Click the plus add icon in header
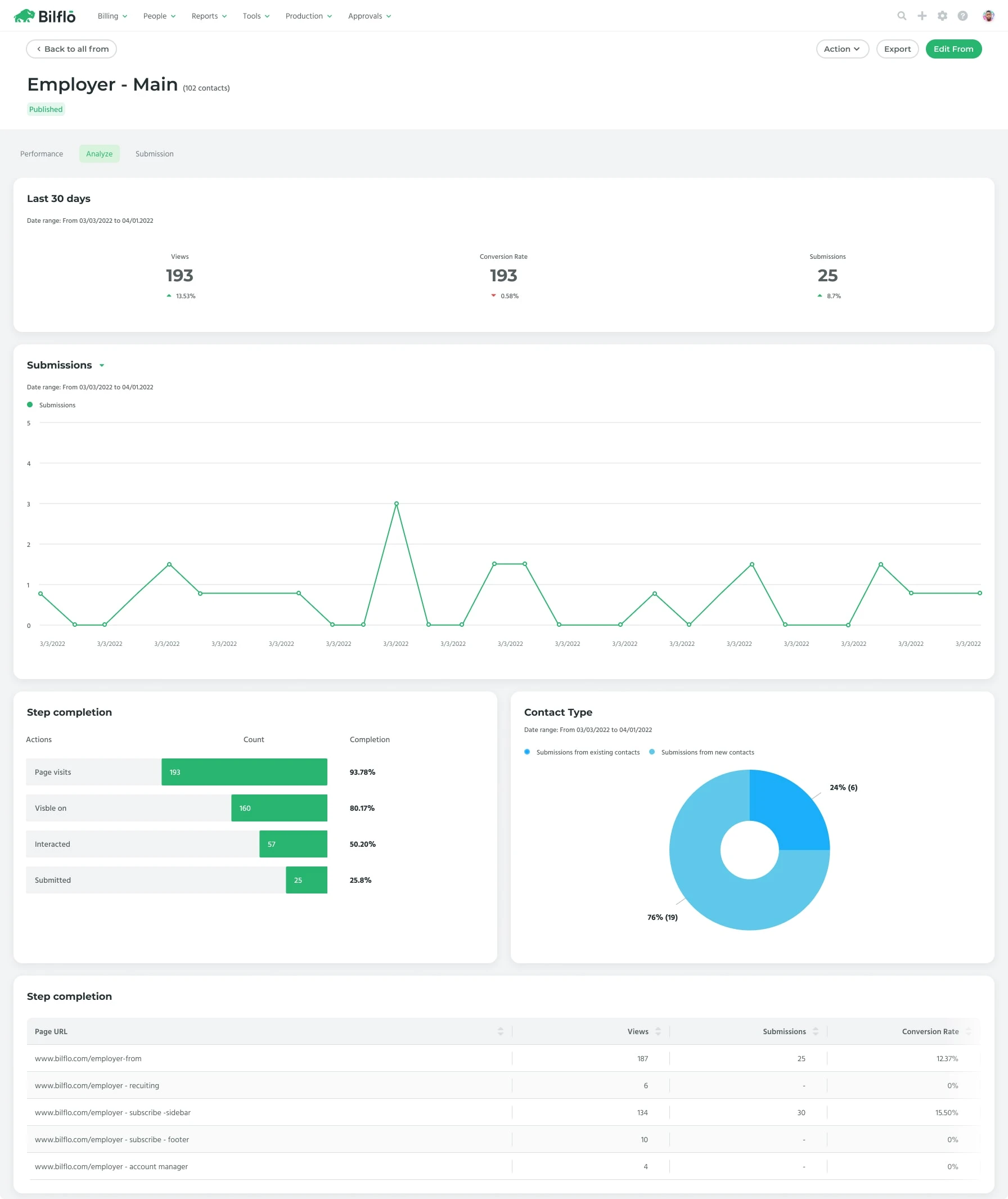This screenshot has height=1199, width=1008. [x=922, y=16]
